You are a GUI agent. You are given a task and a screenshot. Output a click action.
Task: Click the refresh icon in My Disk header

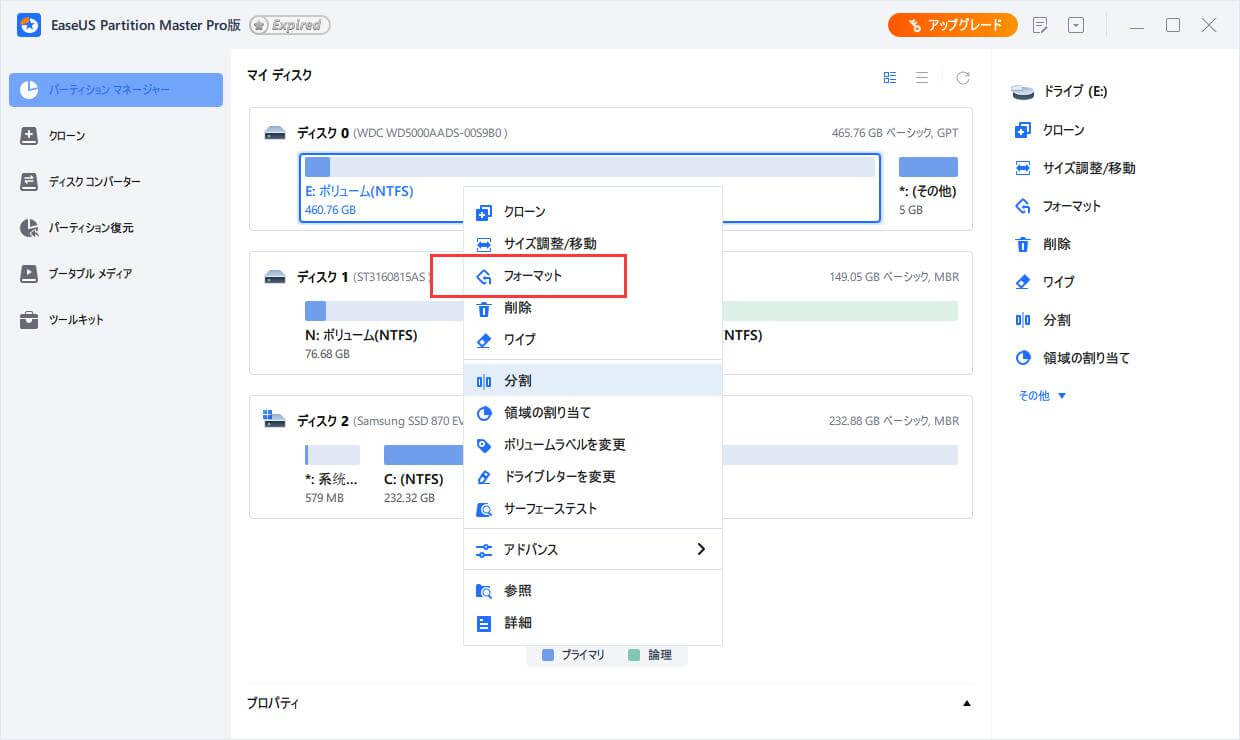[962, 78]
